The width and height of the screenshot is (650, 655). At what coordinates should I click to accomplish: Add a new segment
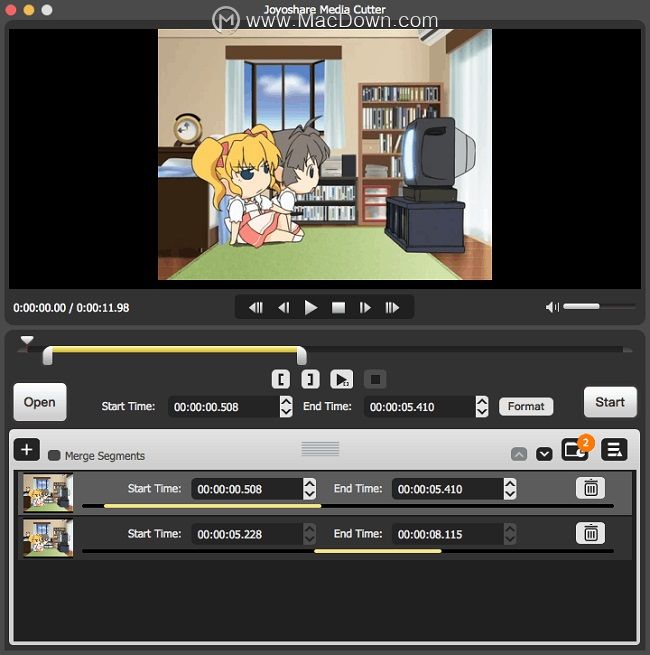[x=27, y=450]
